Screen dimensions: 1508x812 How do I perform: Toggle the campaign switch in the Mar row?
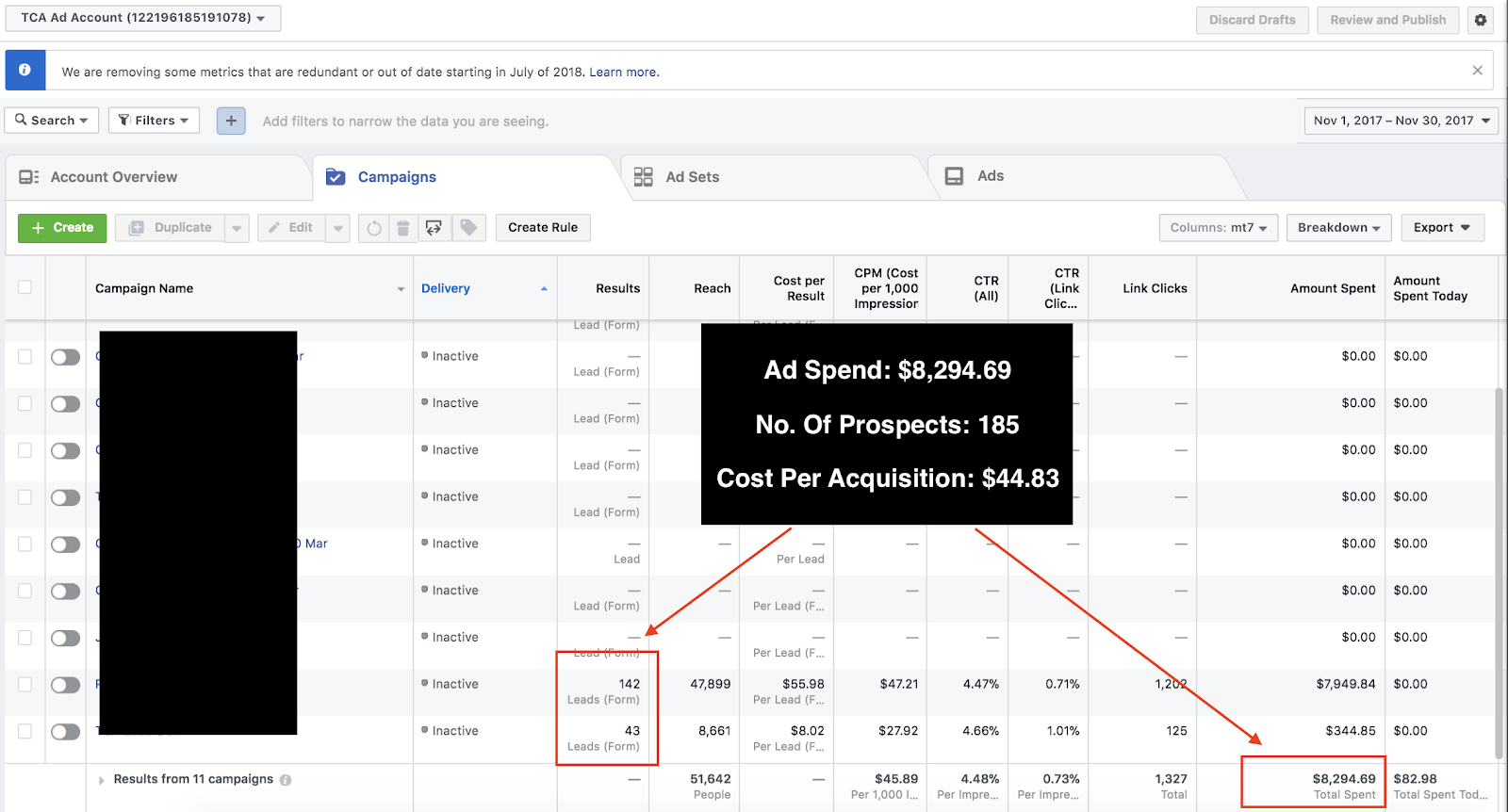pyautogui.click(x=65, y=544)
